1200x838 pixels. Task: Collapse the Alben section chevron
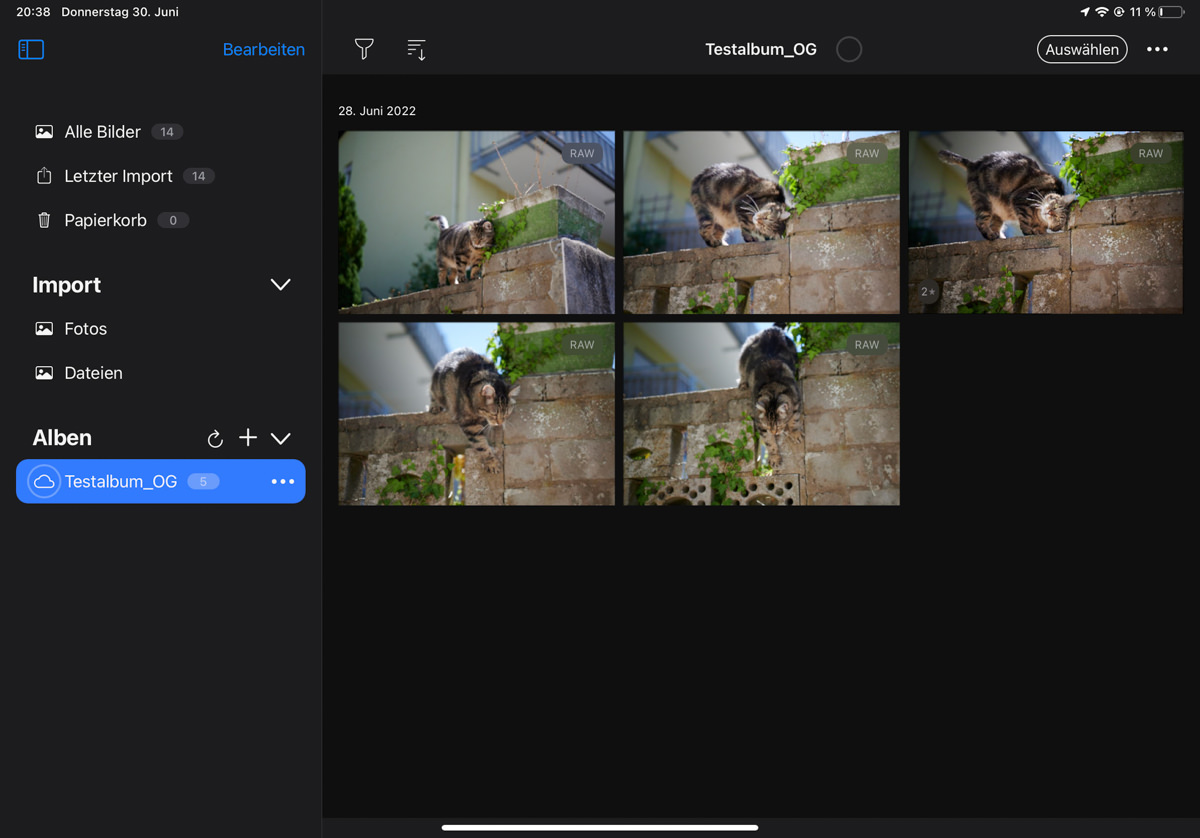281,439
